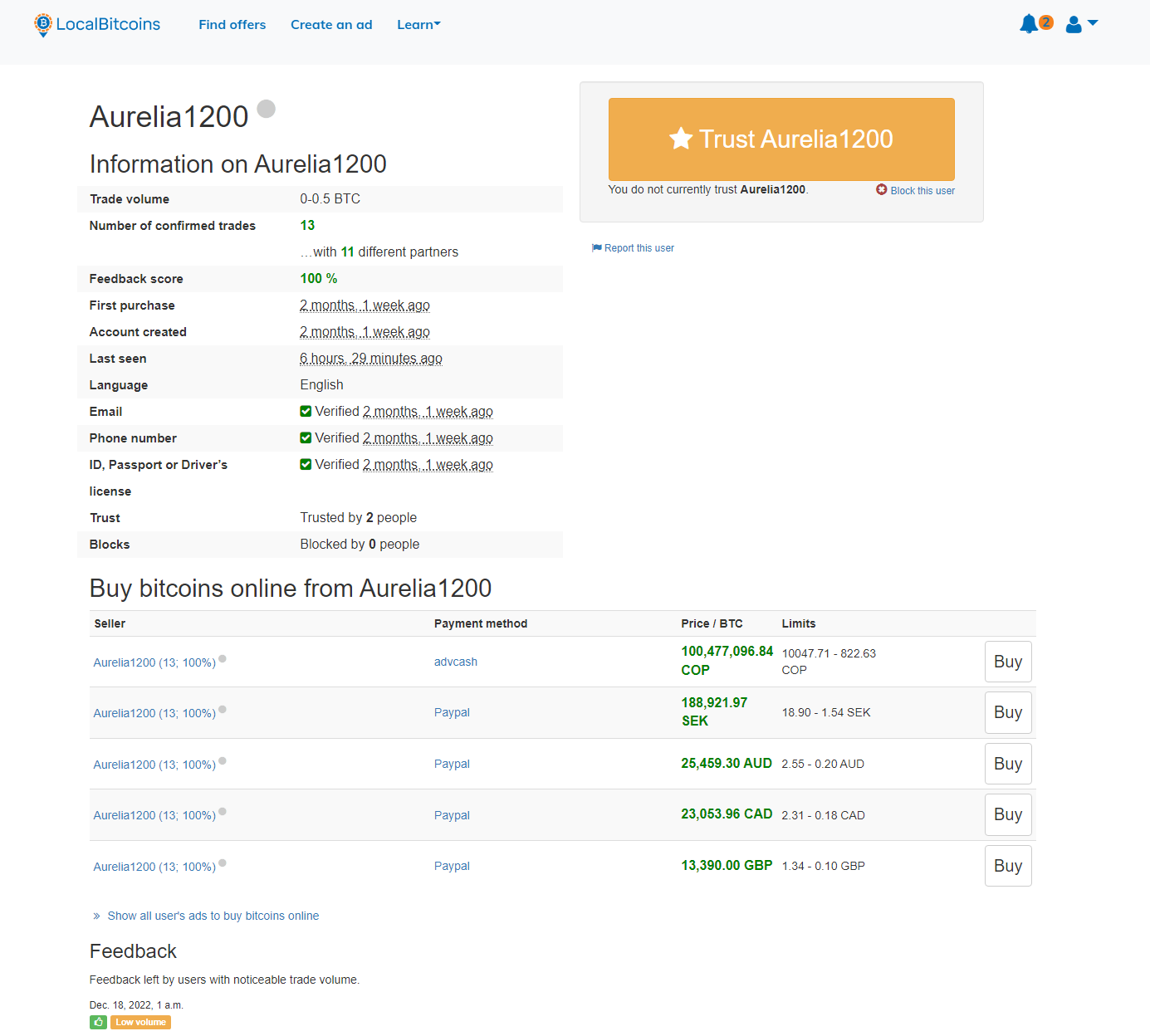1150x1036 pixels.
Task: Click the ID verified green check icon
Action: pyautogui.click(x=306, y=465)
